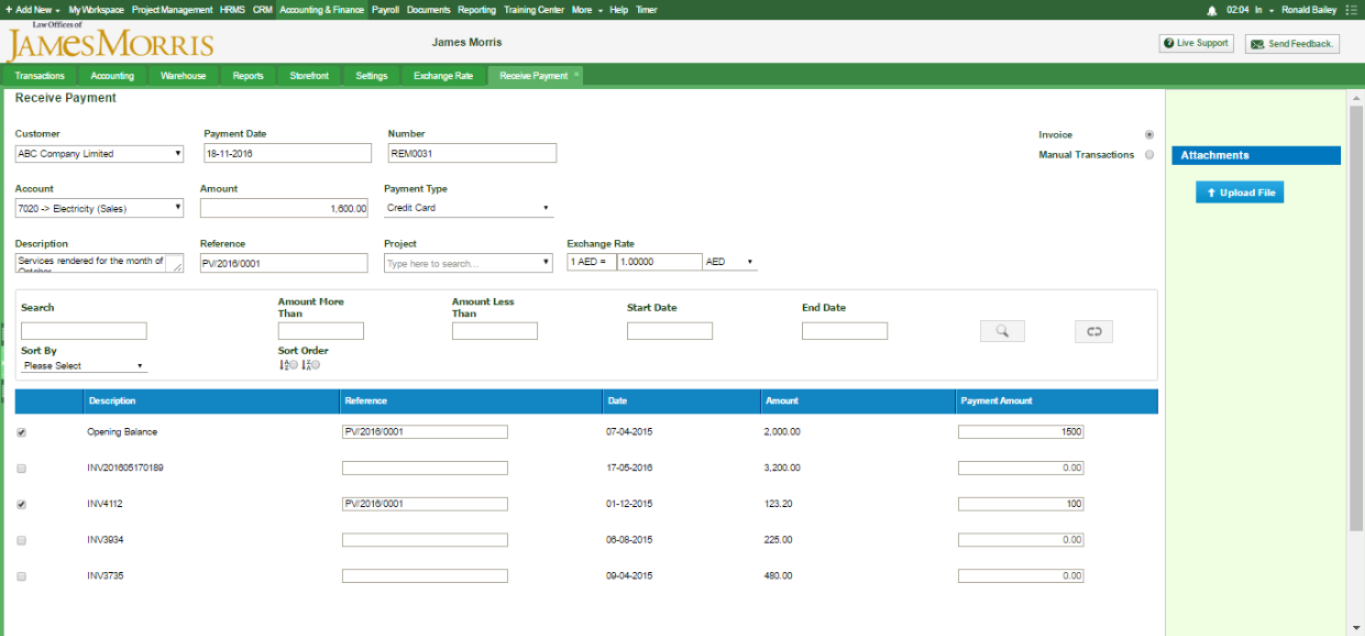
Task: Open the Help menu
Action: (x=619, y=10)
